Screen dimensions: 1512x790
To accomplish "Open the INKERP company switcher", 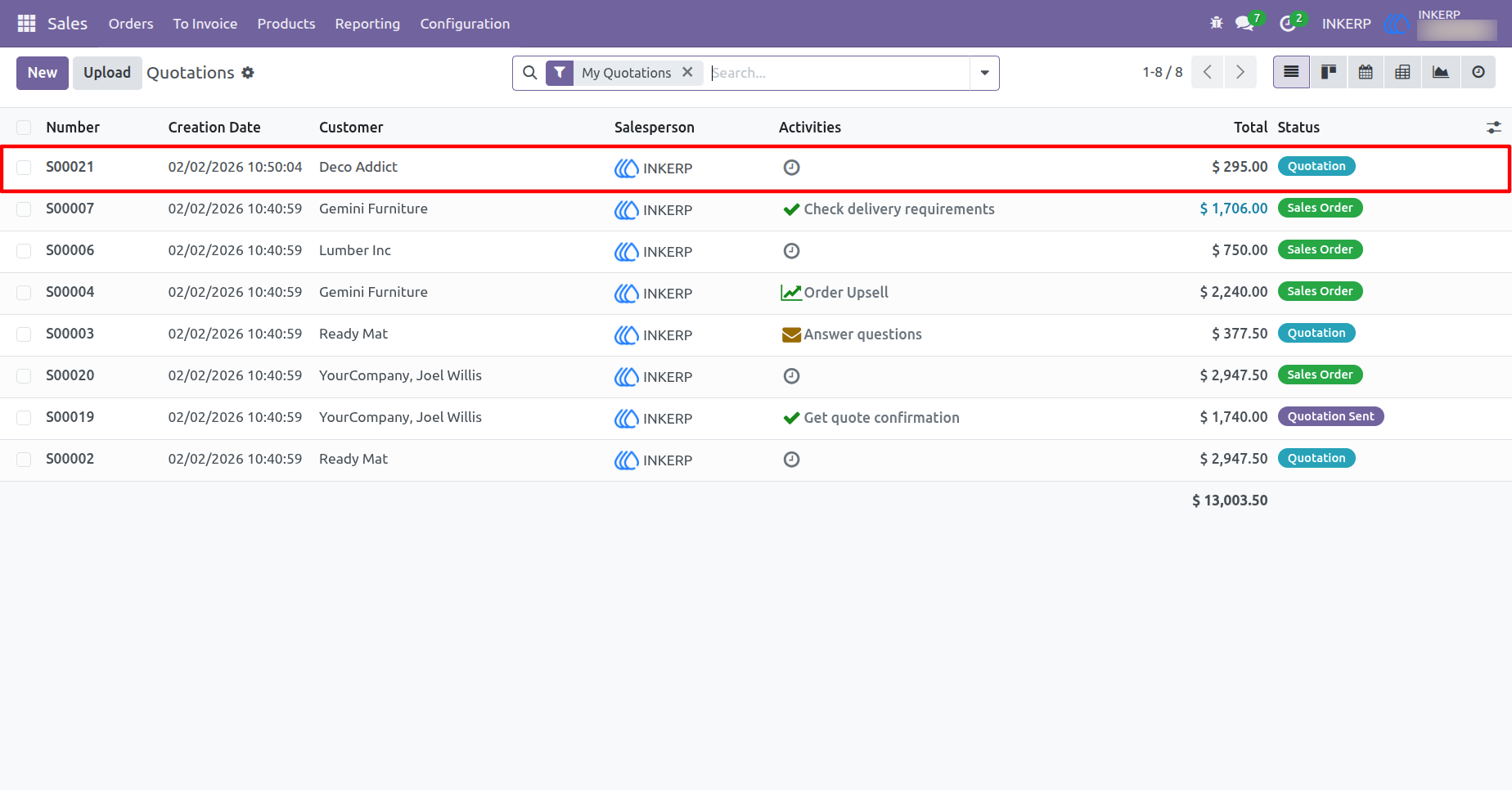I will (1347, 24).
